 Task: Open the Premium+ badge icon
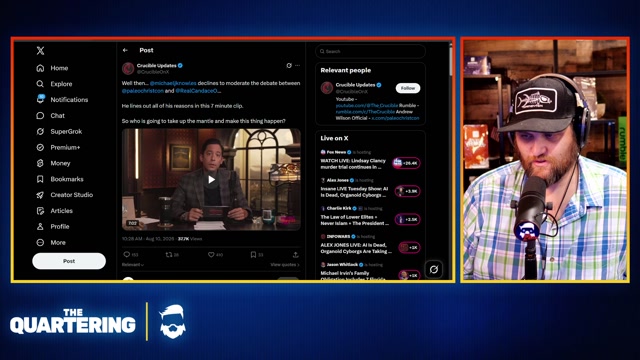[x=40, y=147]
